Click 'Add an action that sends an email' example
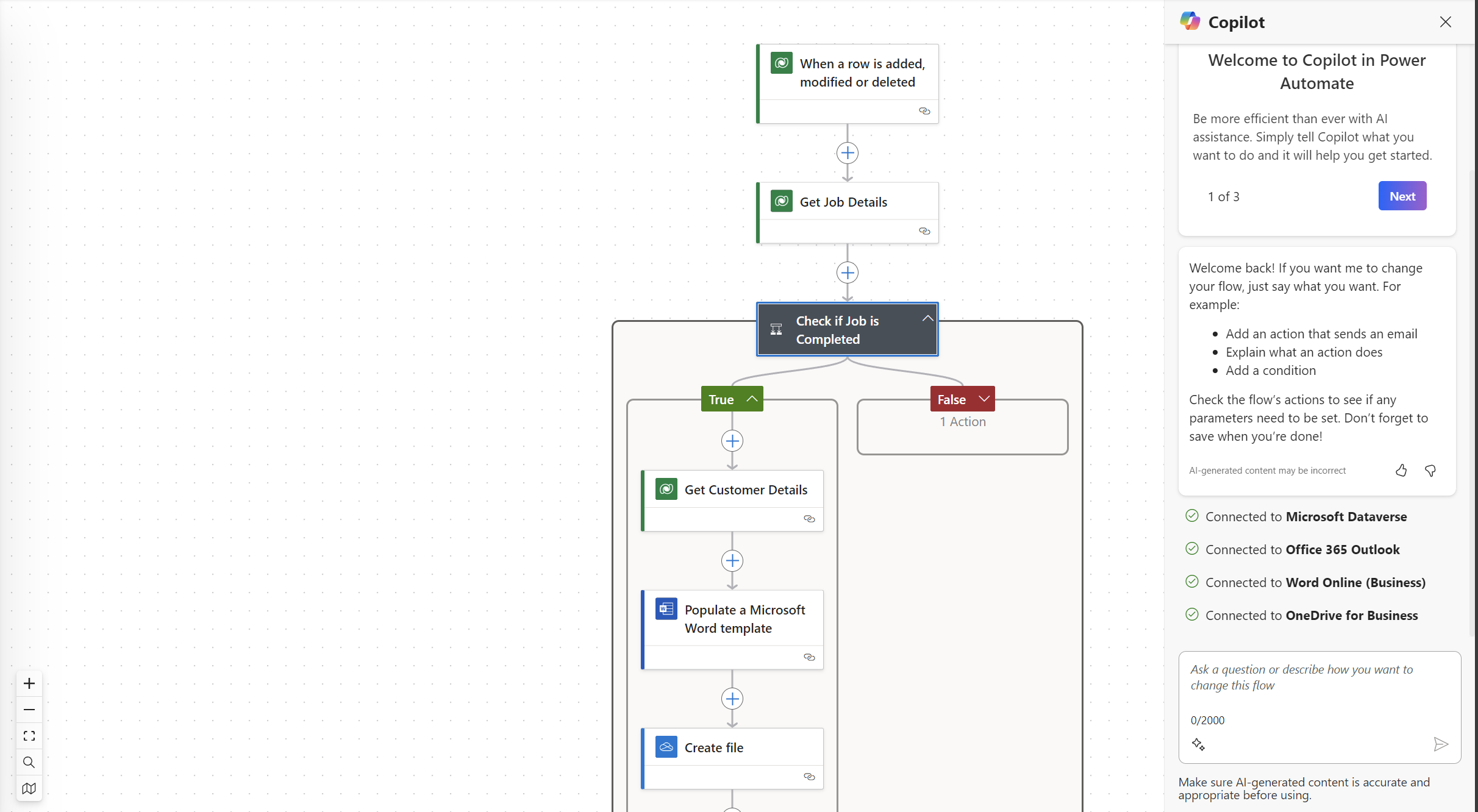This screenshot has width=1478, height=812. pos(1321,333)
